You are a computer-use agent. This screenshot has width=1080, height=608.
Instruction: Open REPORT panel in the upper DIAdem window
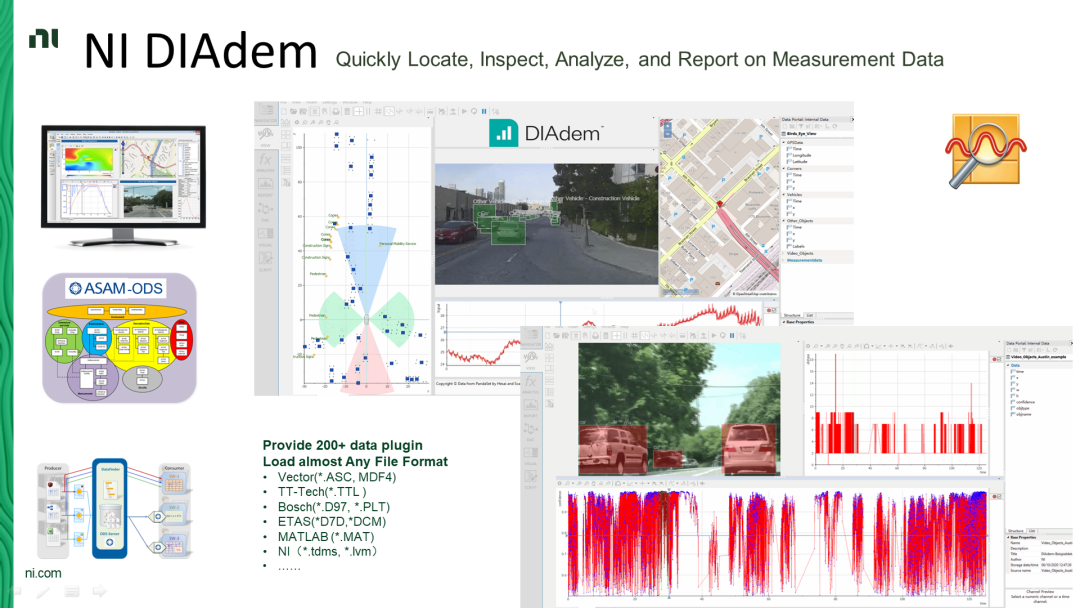pos(265,187)
